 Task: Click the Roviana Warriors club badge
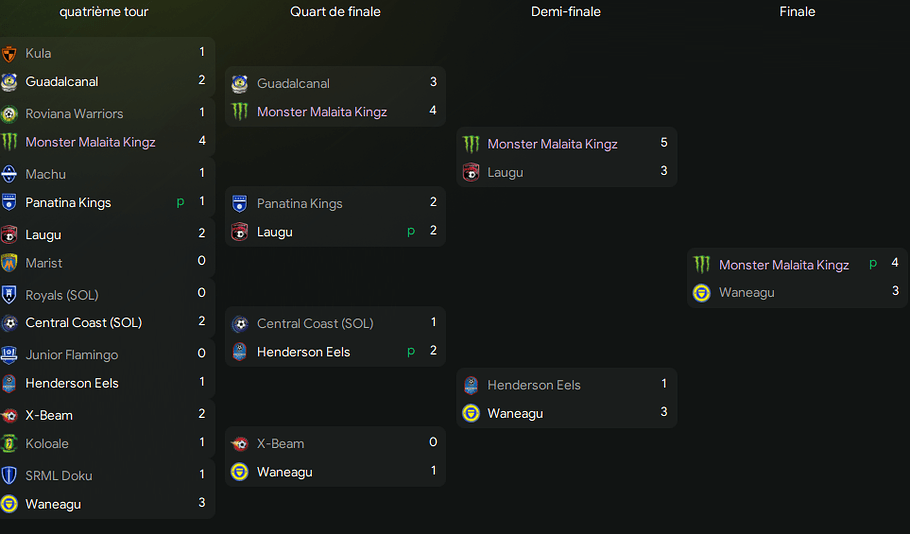click(10, 114)
